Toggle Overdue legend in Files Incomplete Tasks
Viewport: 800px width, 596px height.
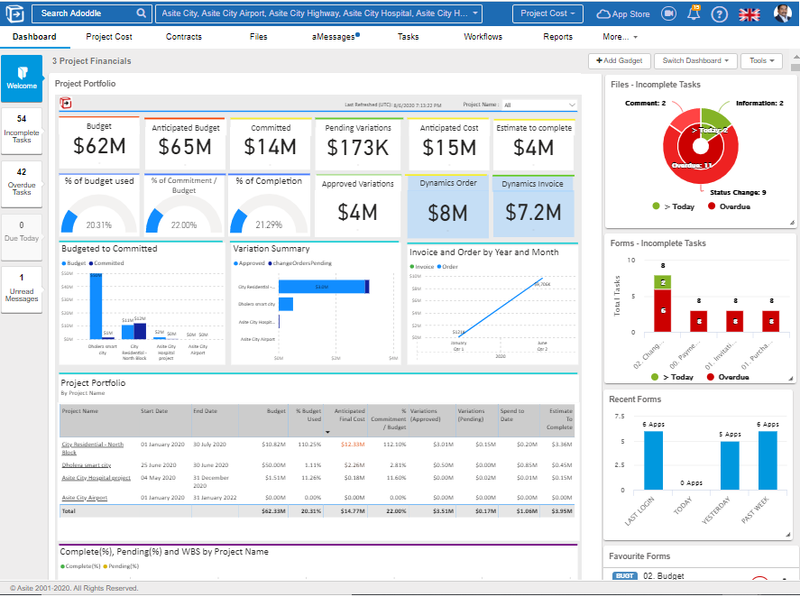(729, 207)
